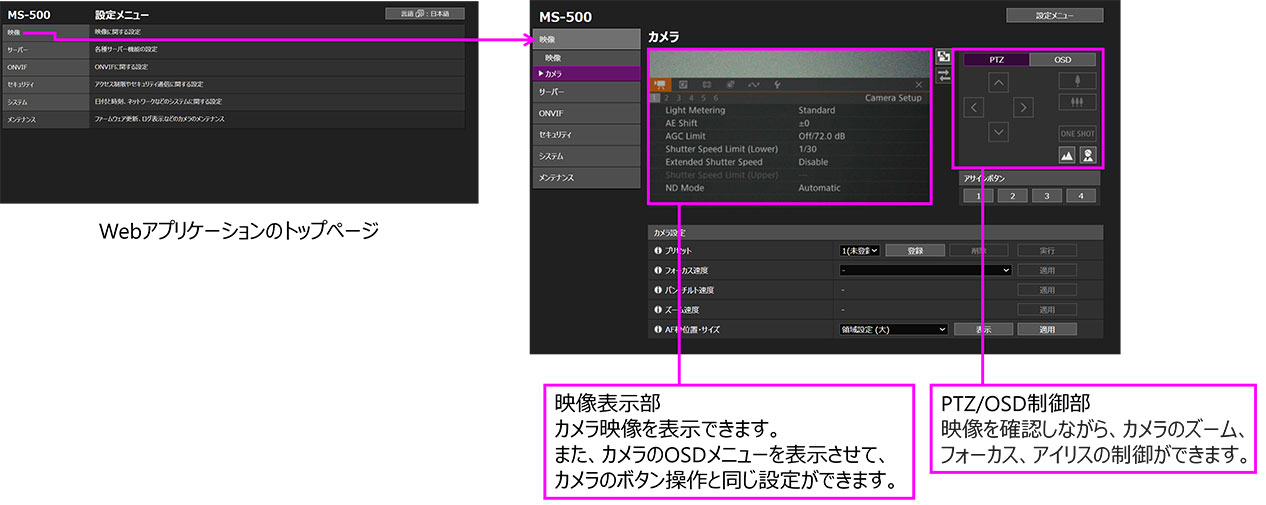
Task: Click 適用 in the フォーカス速度 row
Action: tap(1047, 270)
